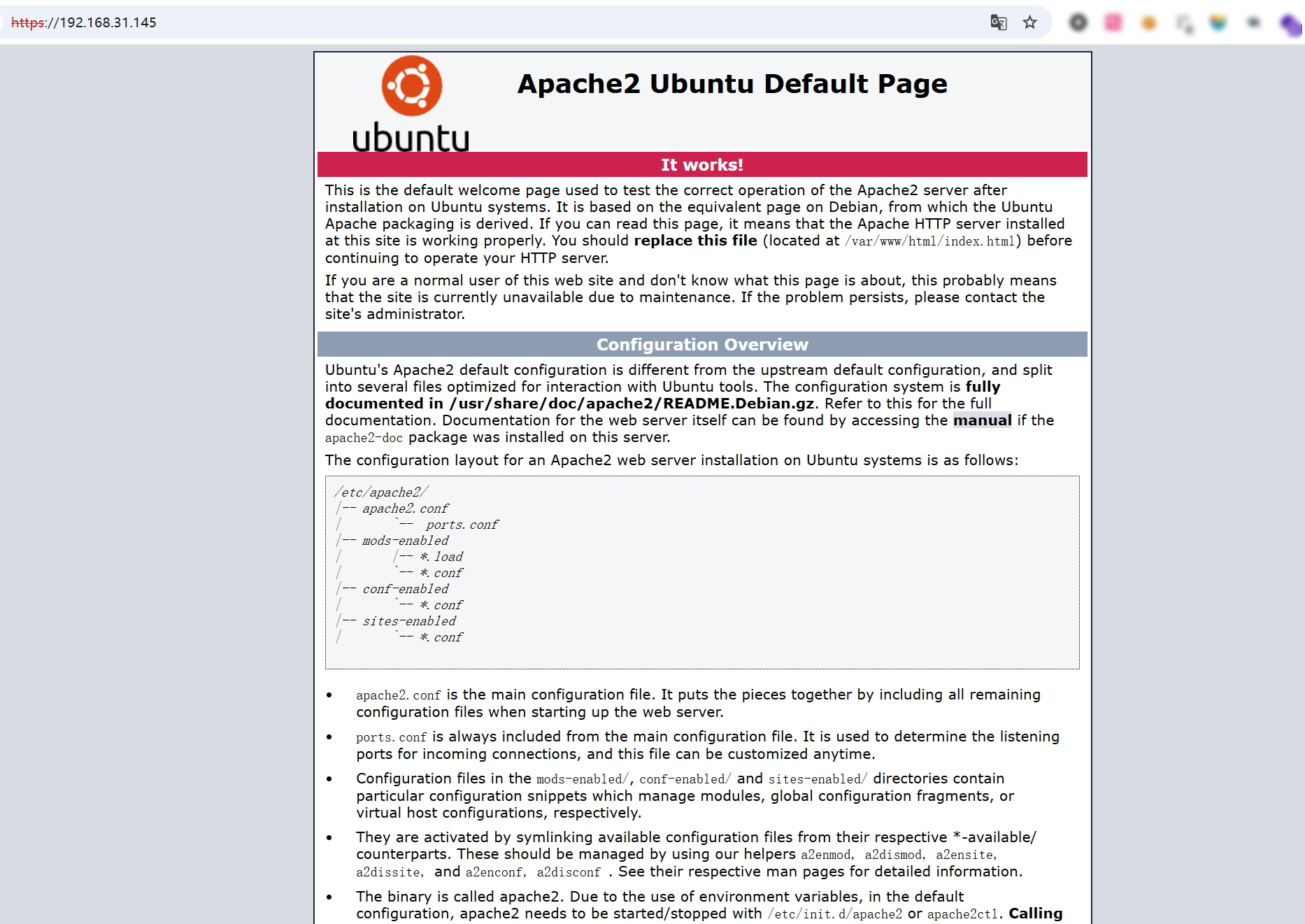Screen dimensions: 1305x924
Task: Click the Google Translate icon in address bar
Action: pos(999,22)
